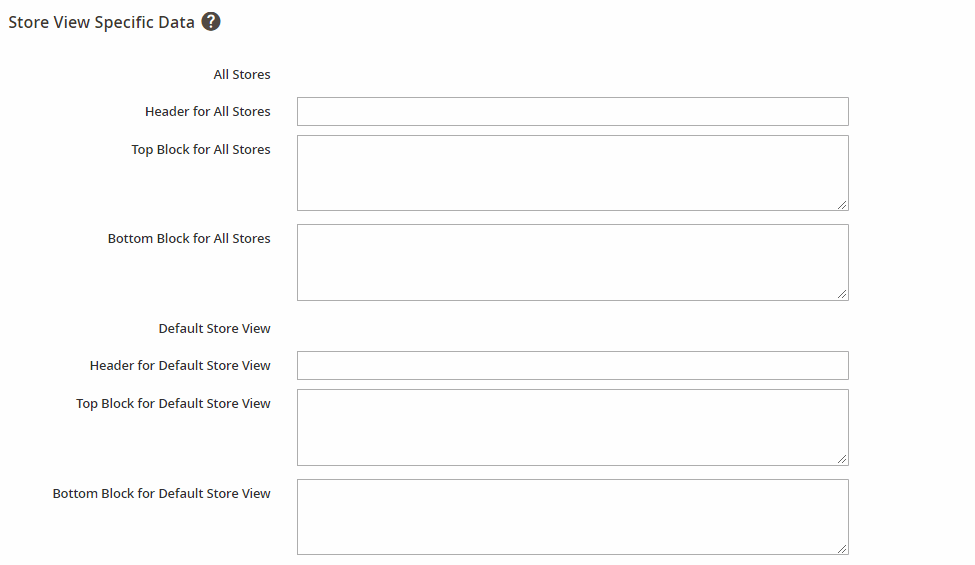This screenshot has height=565, width=975.
Task: Focus the Top Block for All Stores textarea
Action: coord(573,173)
